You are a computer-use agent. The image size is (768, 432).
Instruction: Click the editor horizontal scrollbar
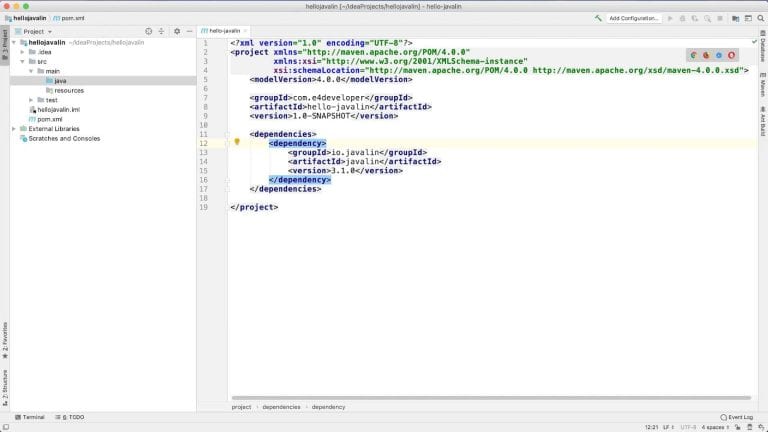coord(490,397)
